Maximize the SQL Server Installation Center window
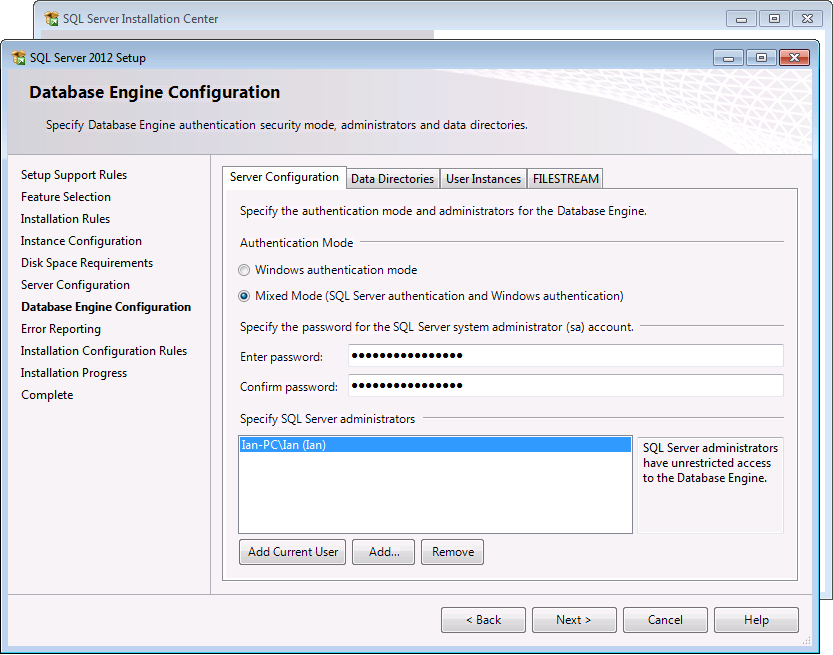The image size is (833, 655). pyautogui.click(x=775, y=19)
